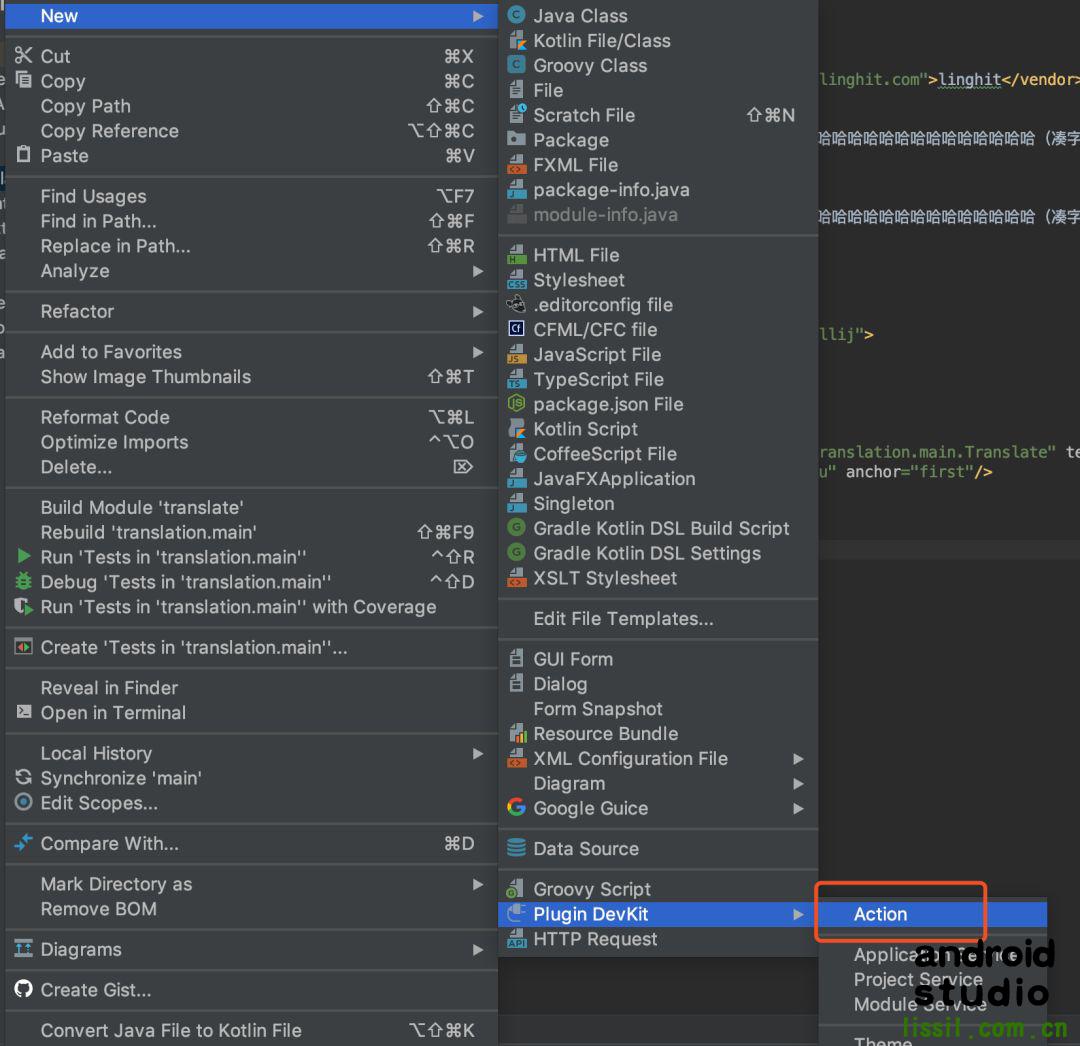Click the HTML File icon
1080x1046 pixels.
[516, 255]
